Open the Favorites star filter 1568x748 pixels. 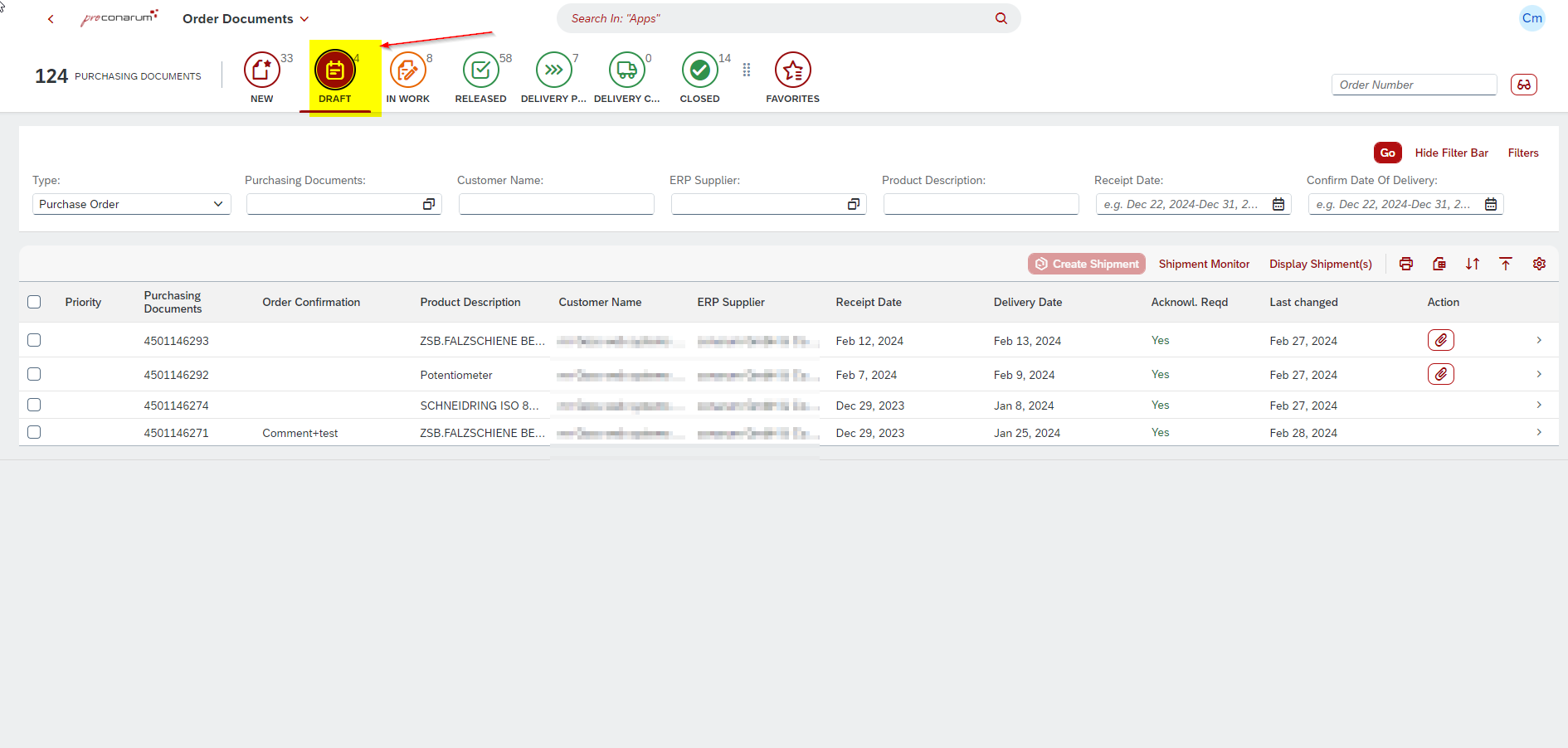coord(792,71)
